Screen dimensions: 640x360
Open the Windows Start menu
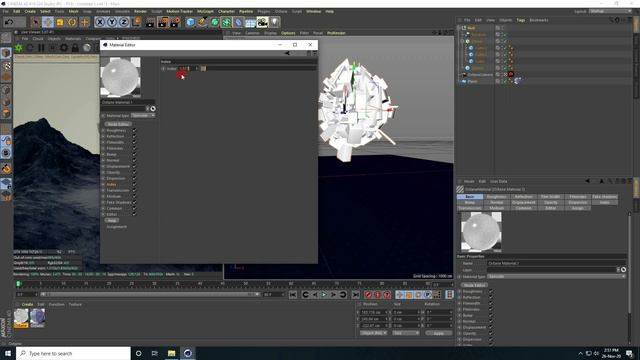pos(8,353)
